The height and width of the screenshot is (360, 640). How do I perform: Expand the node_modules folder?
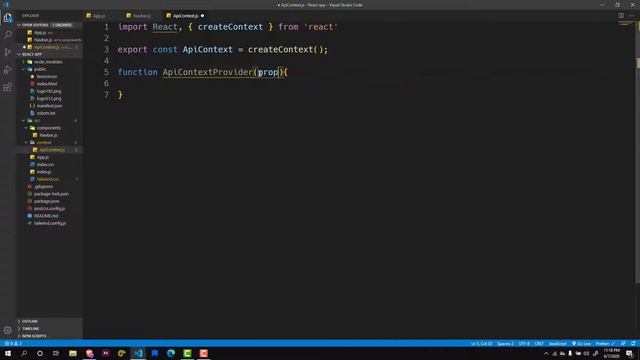click(48, 62)
